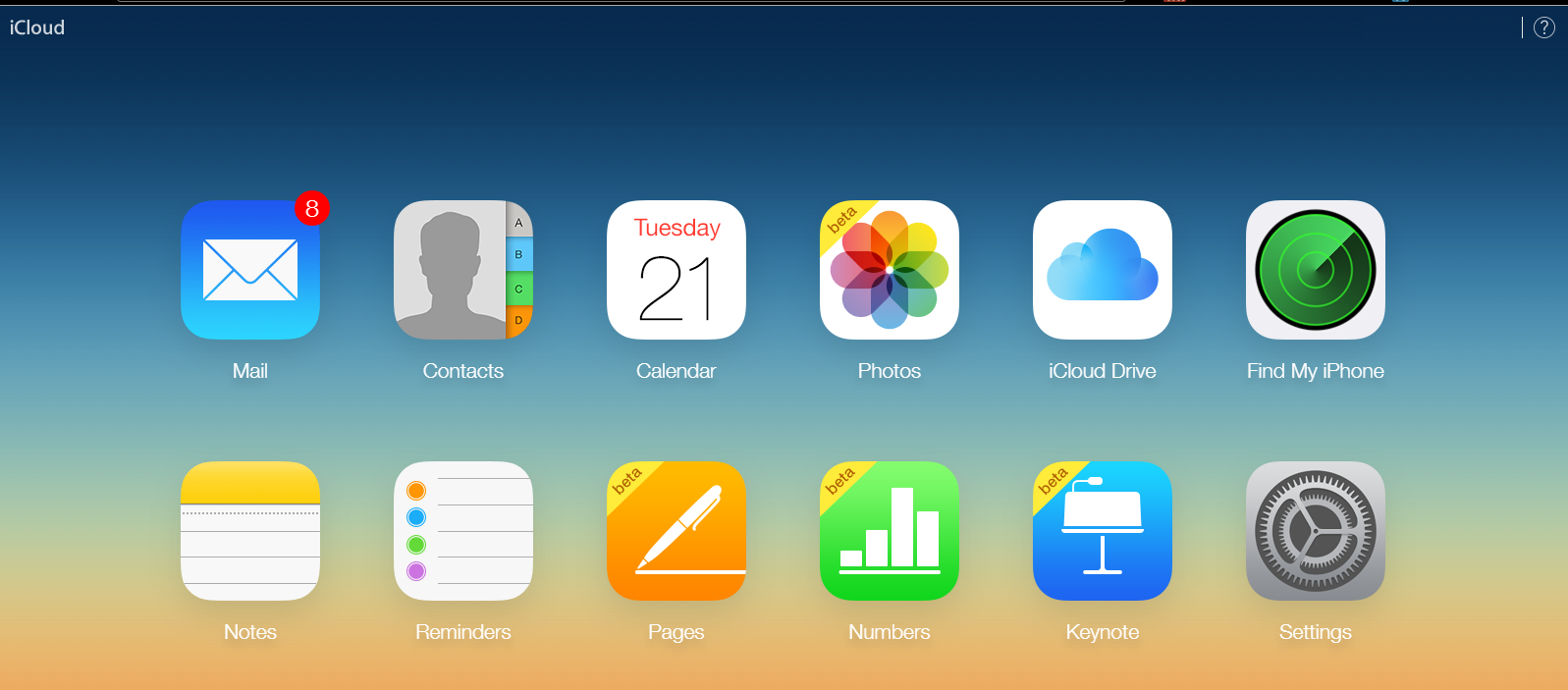Click the Photos label text
The image size is (1568, 690).
point(890,371)
